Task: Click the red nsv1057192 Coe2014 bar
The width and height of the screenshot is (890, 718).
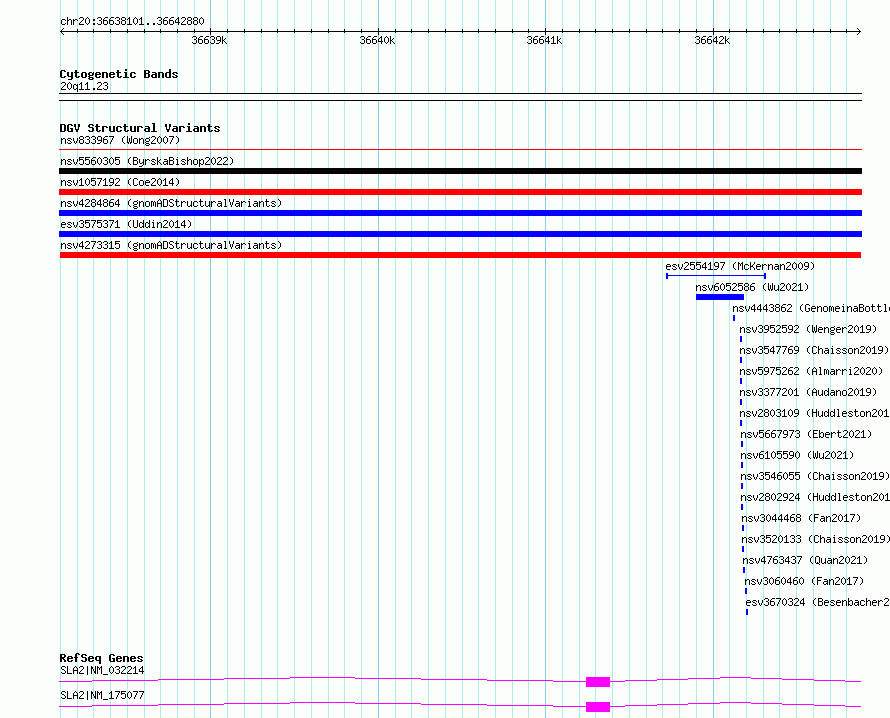Action: pos(460,192)
